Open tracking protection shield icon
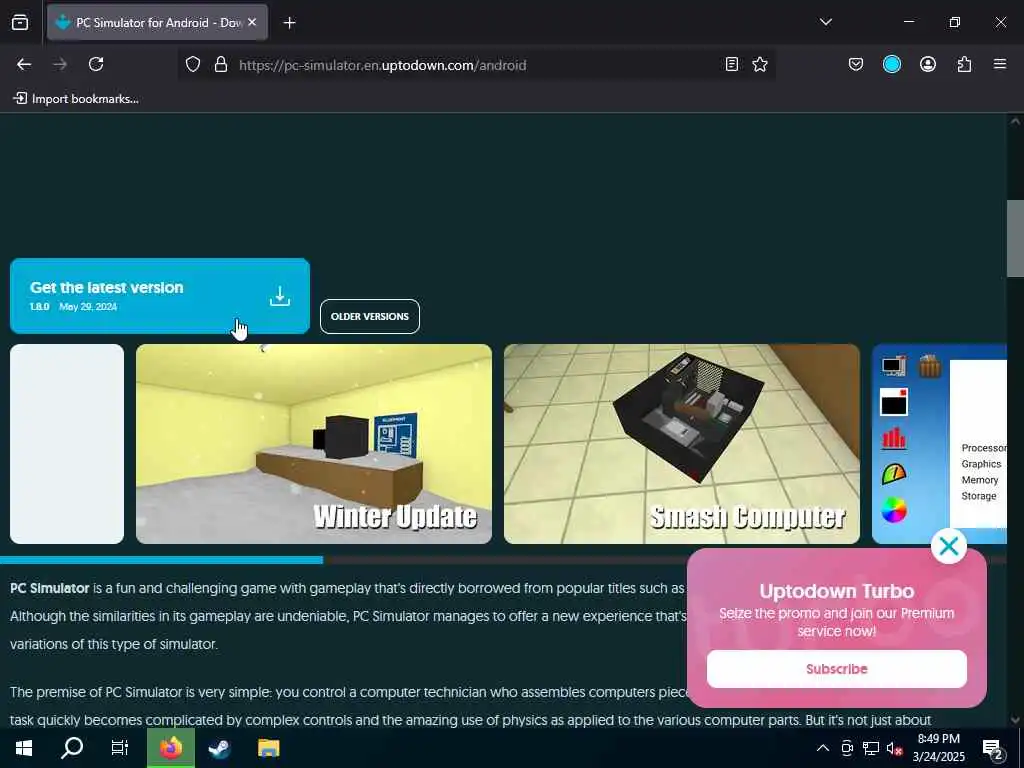The height and width of the screenshot is (768, 1024). click(193, 64)
